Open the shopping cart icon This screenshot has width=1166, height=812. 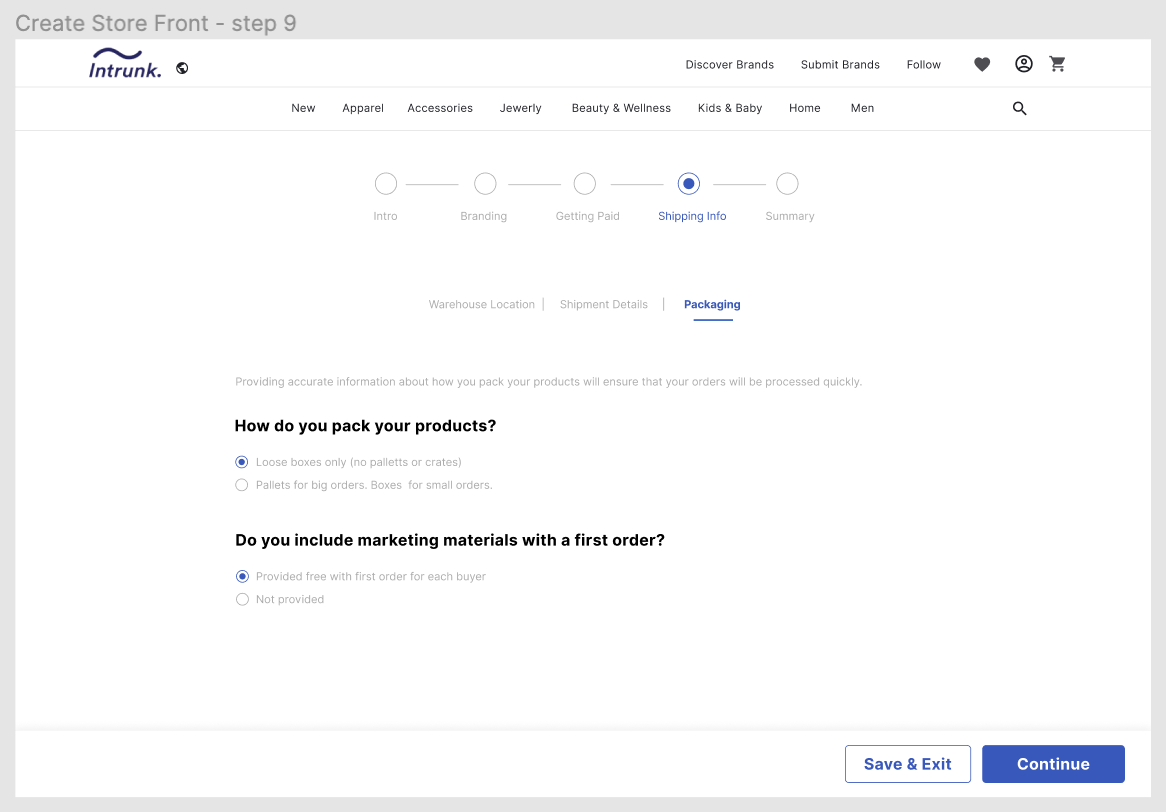(1057, 64)
